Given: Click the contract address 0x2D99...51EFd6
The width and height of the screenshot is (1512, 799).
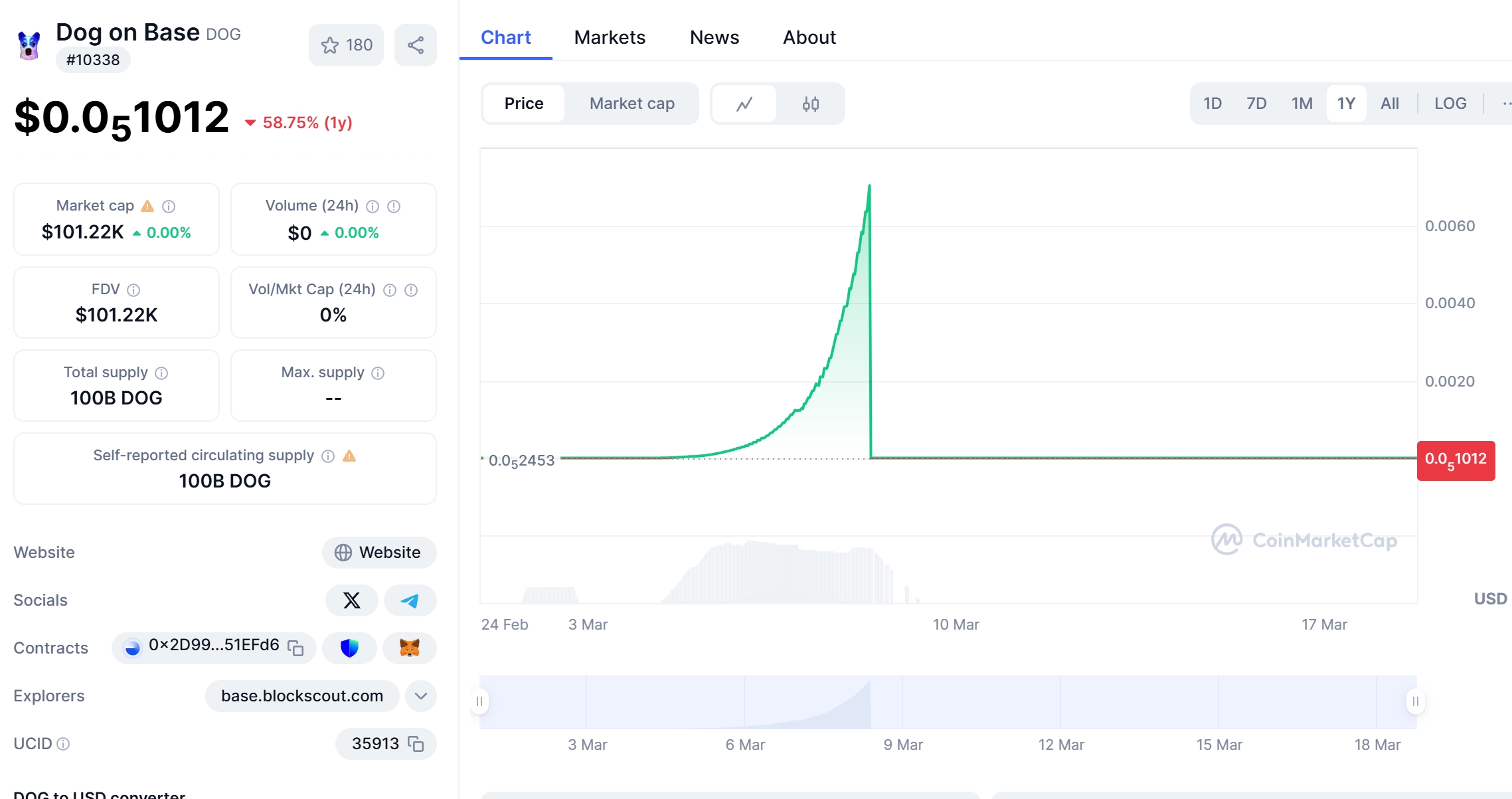Looking at the screenshot, I should click(214, 646).
